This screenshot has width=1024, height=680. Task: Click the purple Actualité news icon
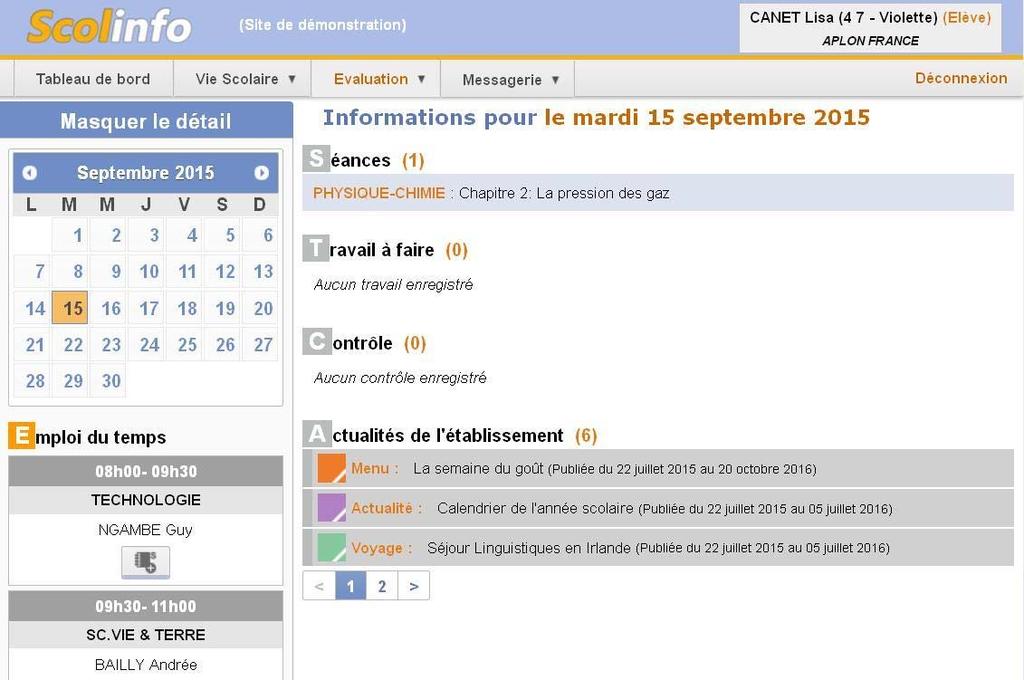point(331,508)
